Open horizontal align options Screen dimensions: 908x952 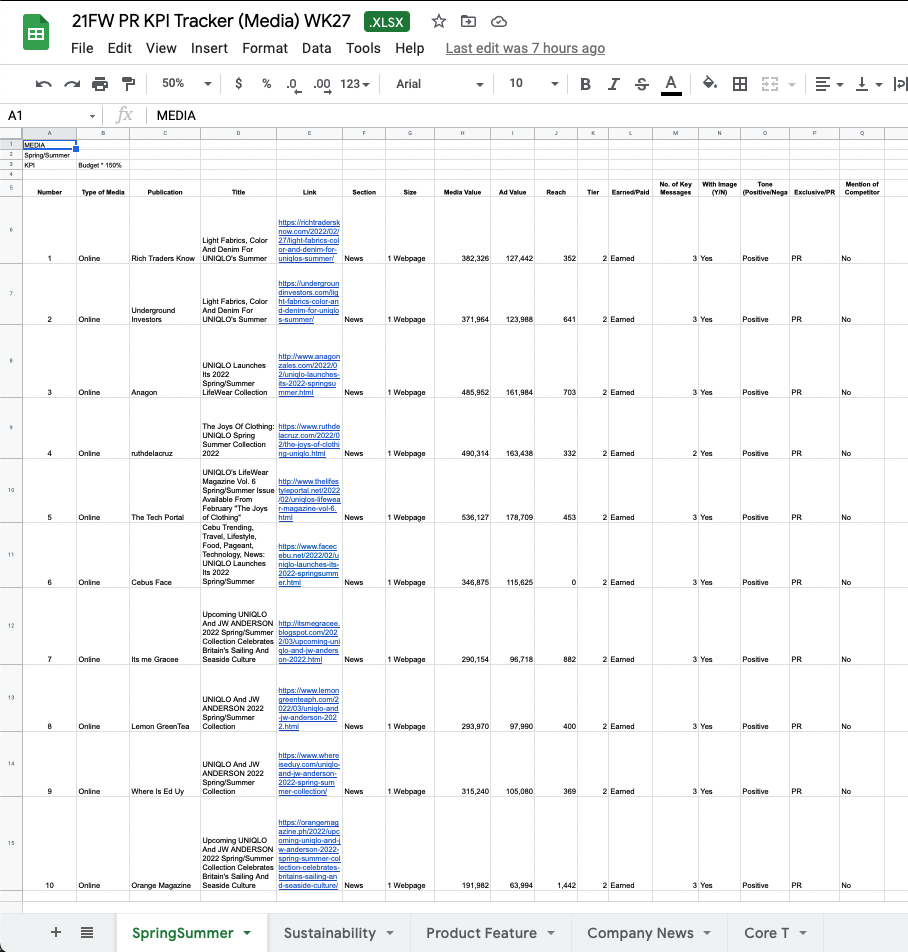(828, 84)
